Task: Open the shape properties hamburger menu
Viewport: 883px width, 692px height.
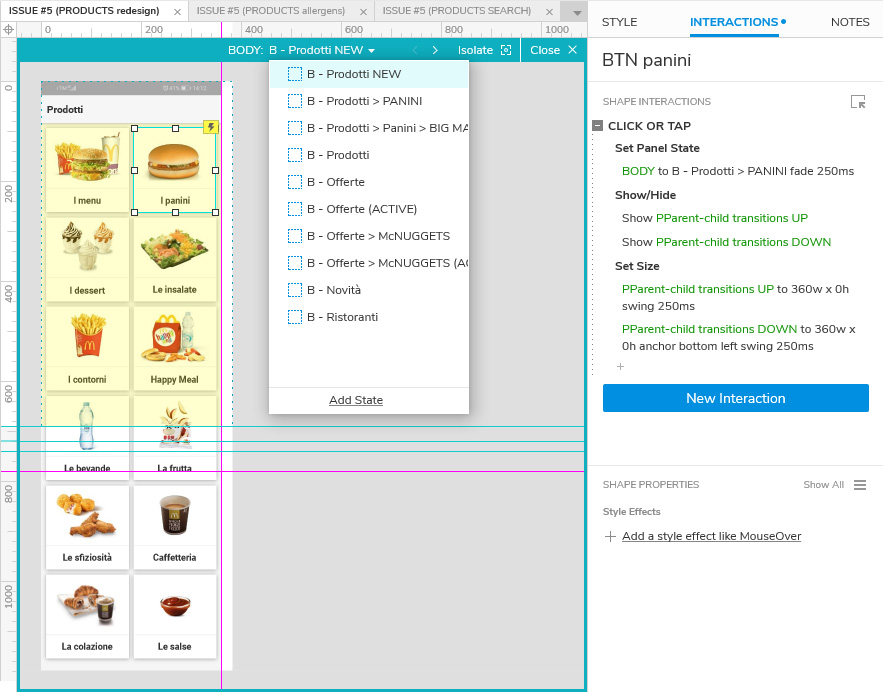Action: pos(859,485)
